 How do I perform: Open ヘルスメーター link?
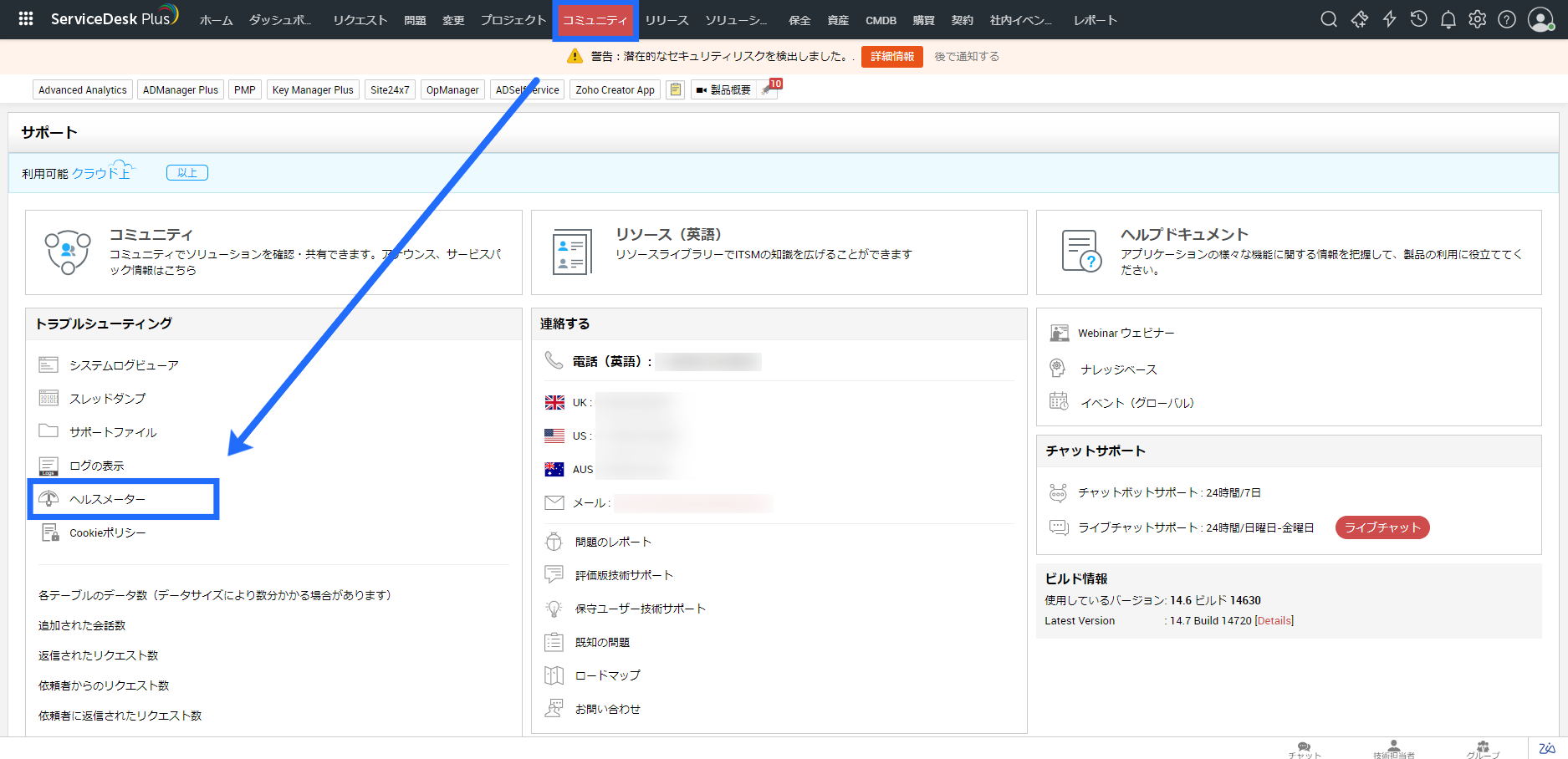point(107,499)
